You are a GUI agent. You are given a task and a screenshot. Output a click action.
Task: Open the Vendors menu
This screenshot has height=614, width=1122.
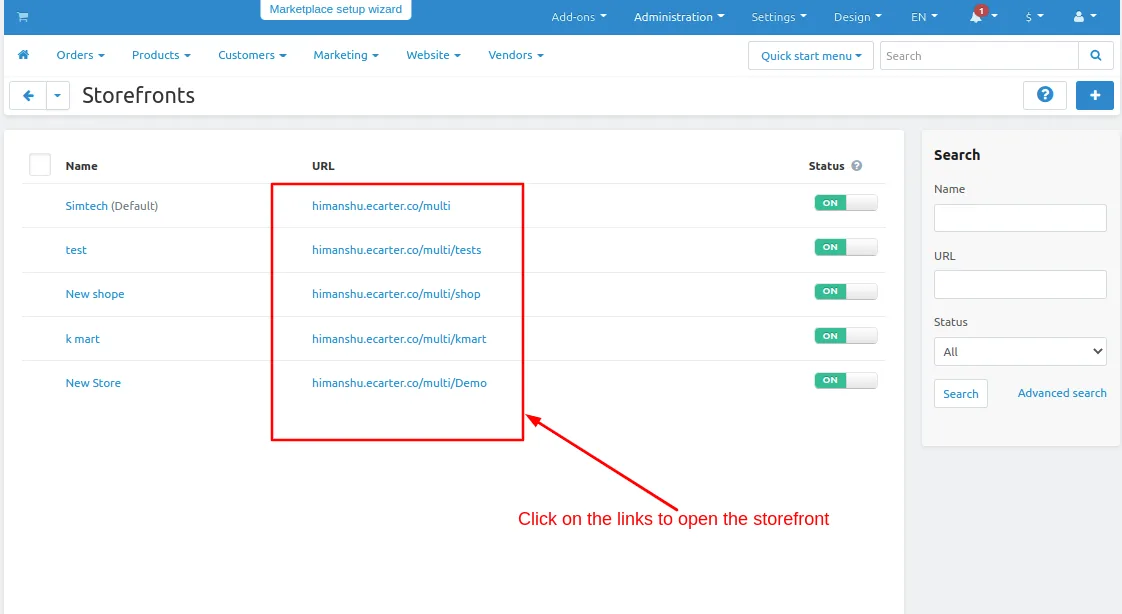coord(516,55)
